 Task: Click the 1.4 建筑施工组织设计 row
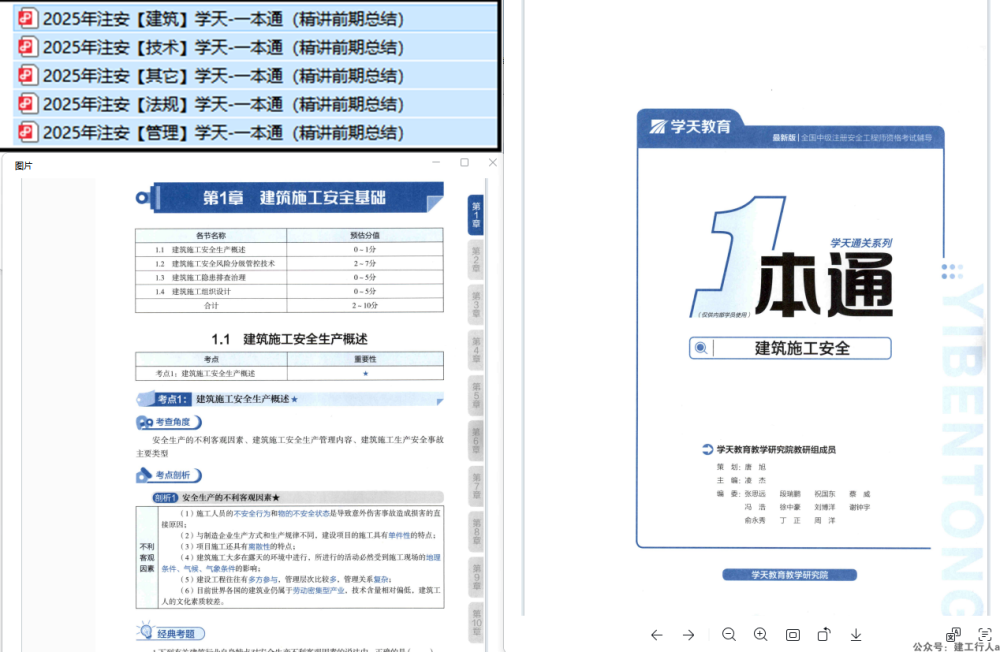click(x=289, y=292)
